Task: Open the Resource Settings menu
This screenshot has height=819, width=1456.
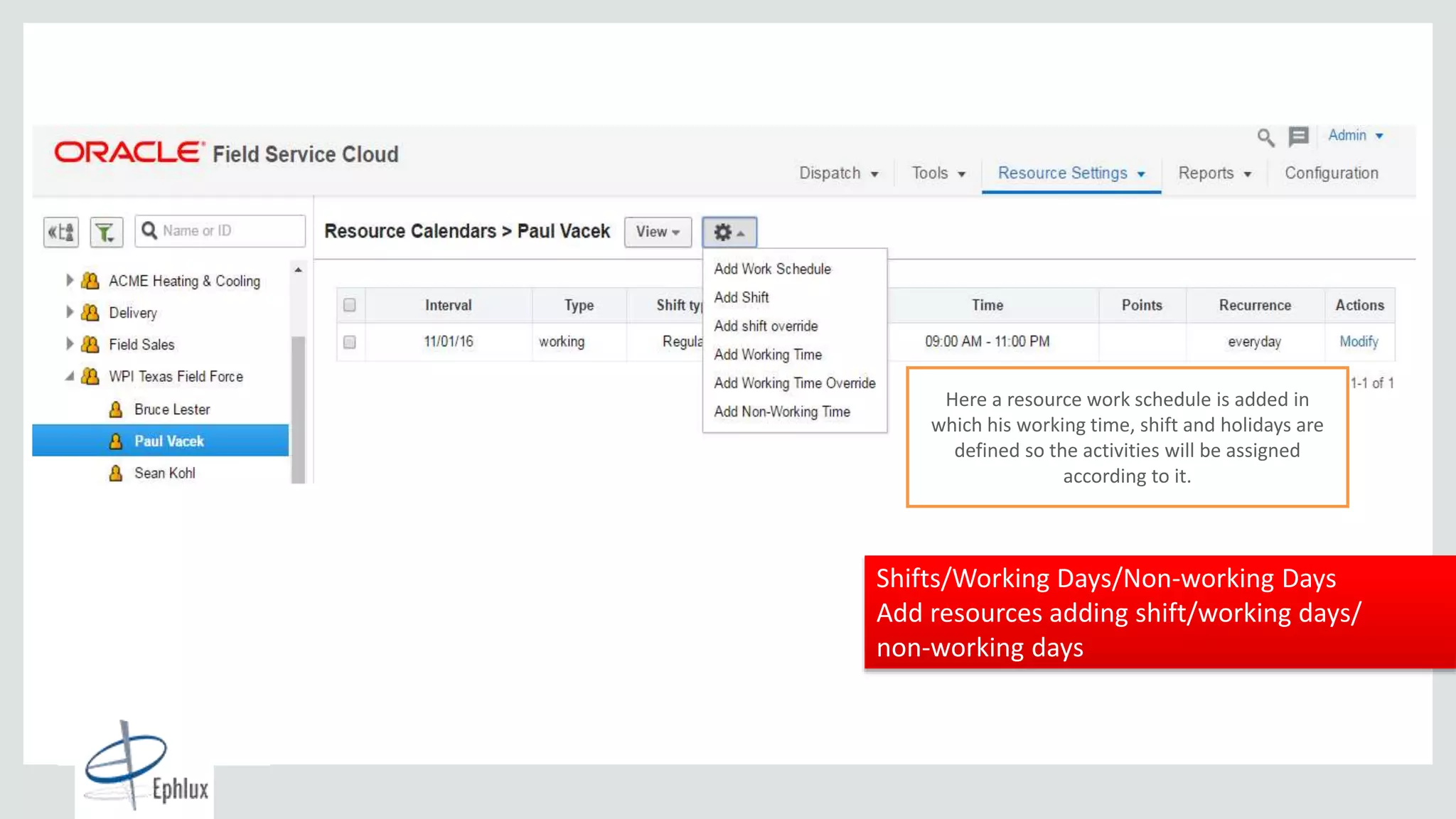Action: (1071, 173)
